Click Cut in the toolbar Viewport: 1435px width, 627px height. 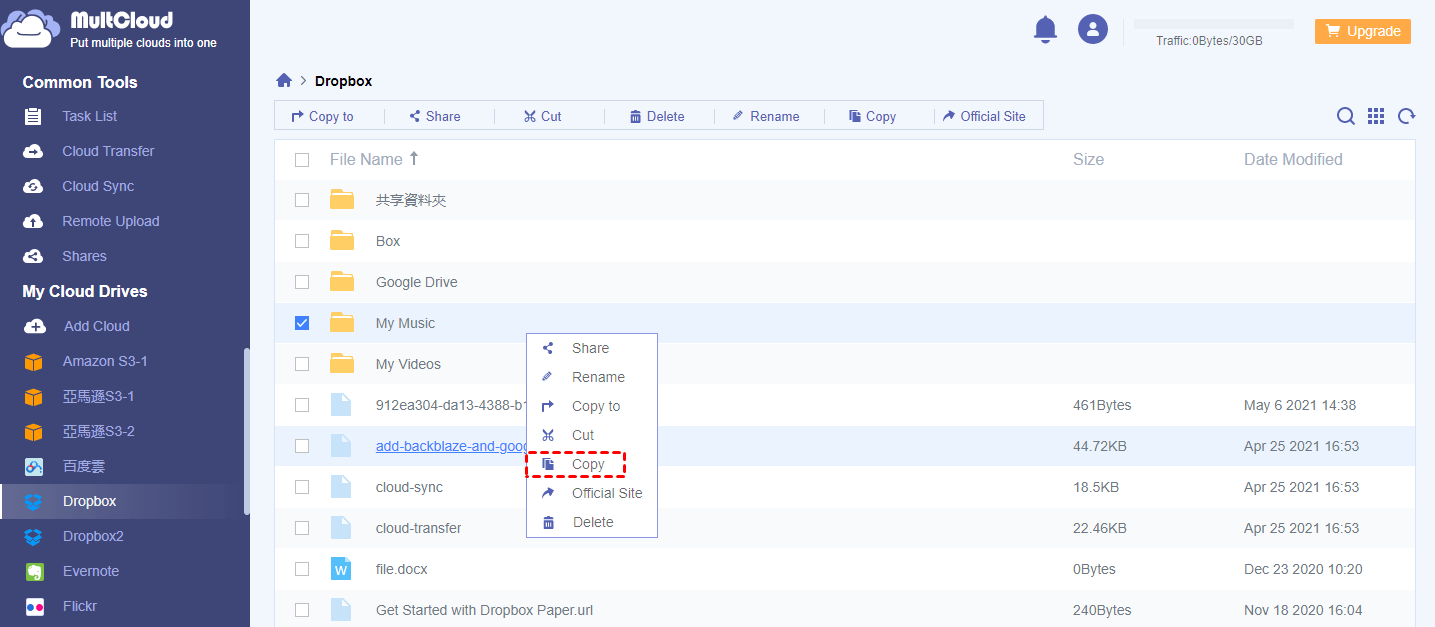pos(543,116)
